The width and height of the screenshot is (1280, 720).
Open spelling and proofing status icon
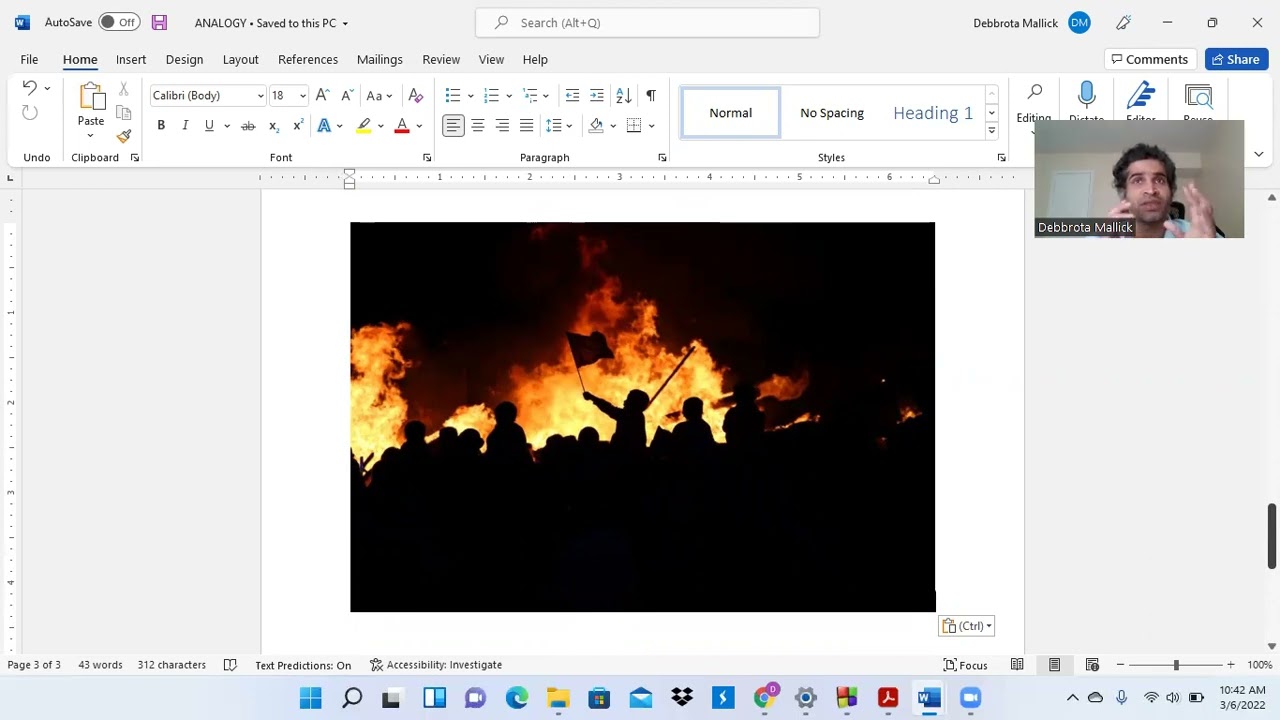pos(230,665)
